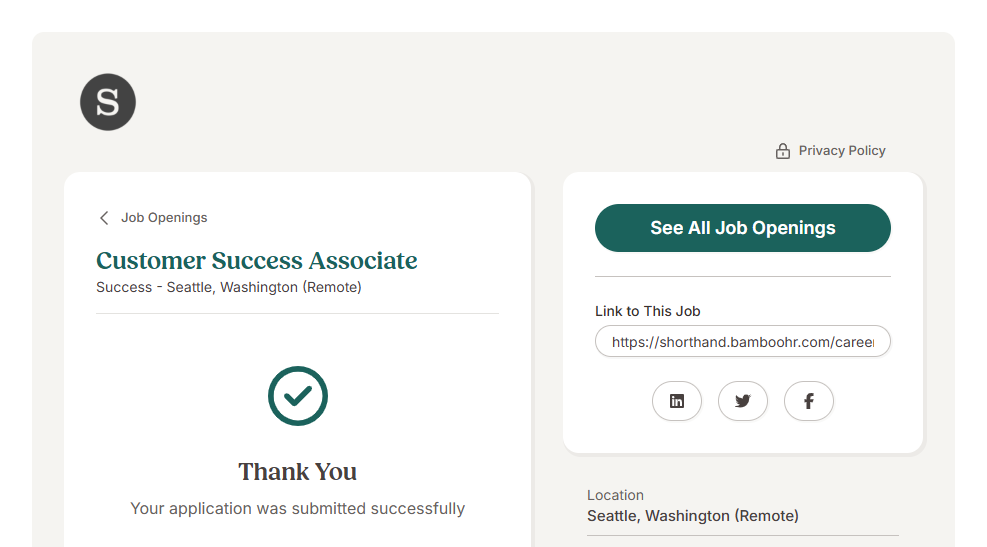987x547 pixels.
Task: Click the Shorthand "S" company logo
Action: (x=108, y=102)
